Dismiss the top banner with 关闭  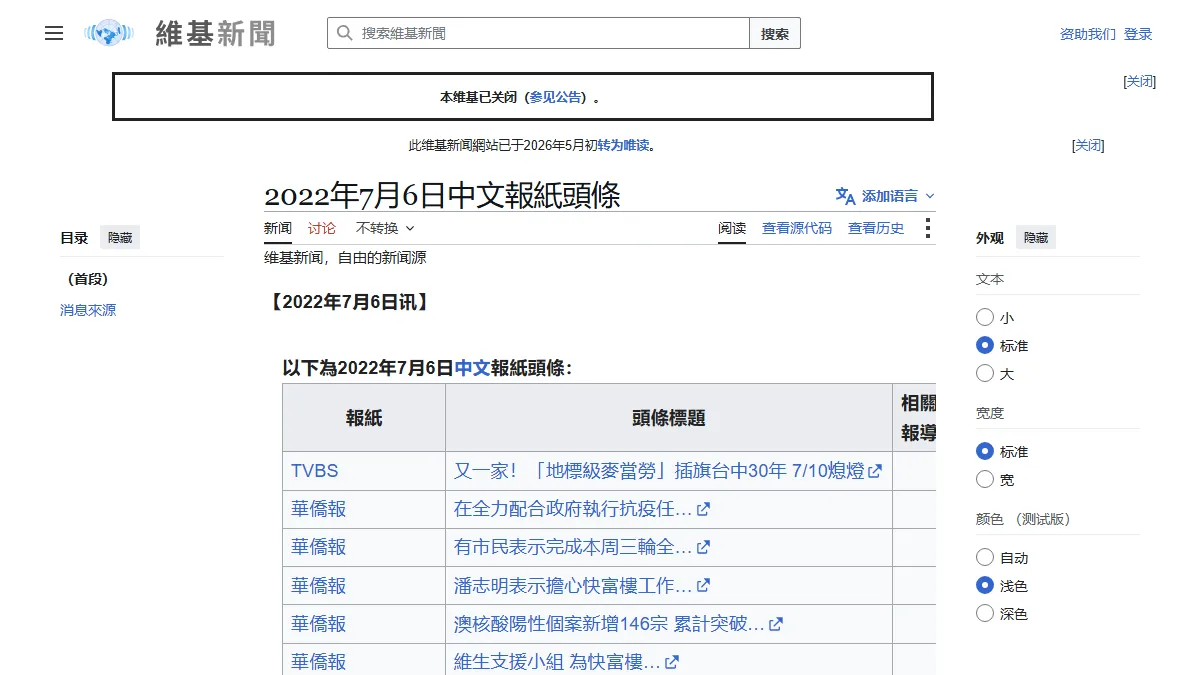(1140, 81)
